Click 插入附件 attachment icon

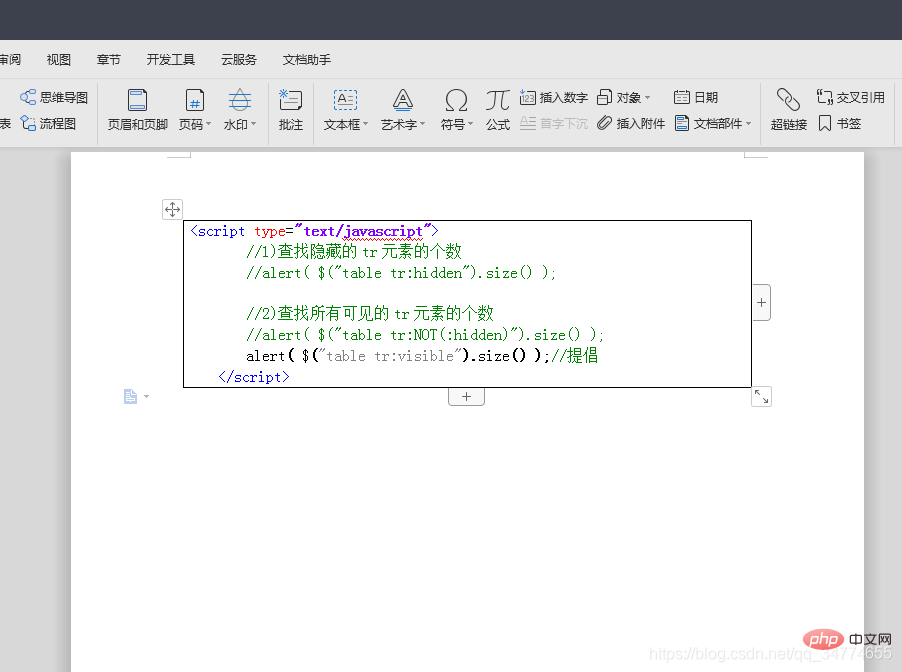click(605, 124)
